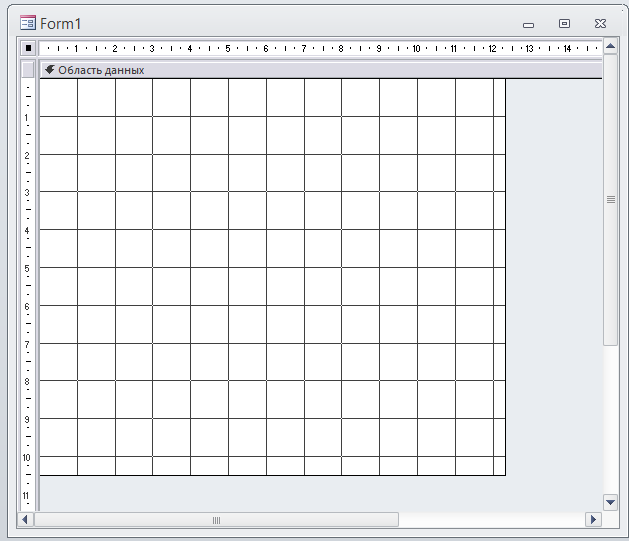629x541 pixels.
Task: Click the form selector square at ruler corner
Action: (x=28, y=48)
